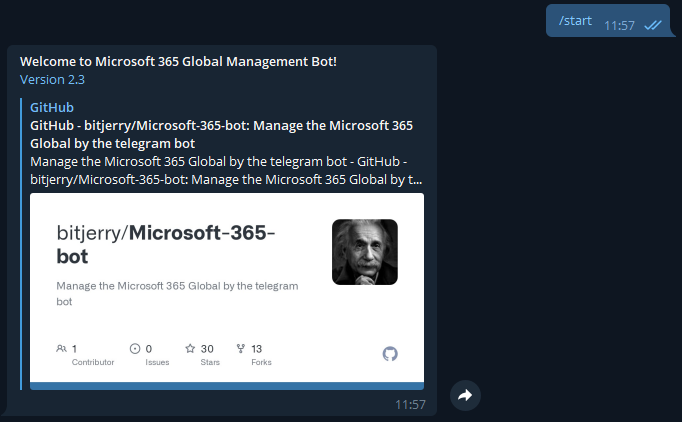Click the 13 Forks fork icon

pos(241,348)
